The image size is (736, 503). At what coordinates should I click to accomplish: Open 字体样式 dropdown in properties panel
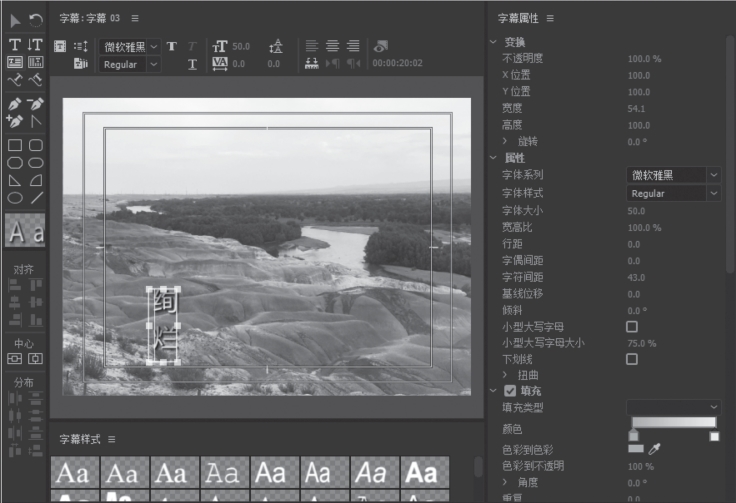(x=673, y=193)
